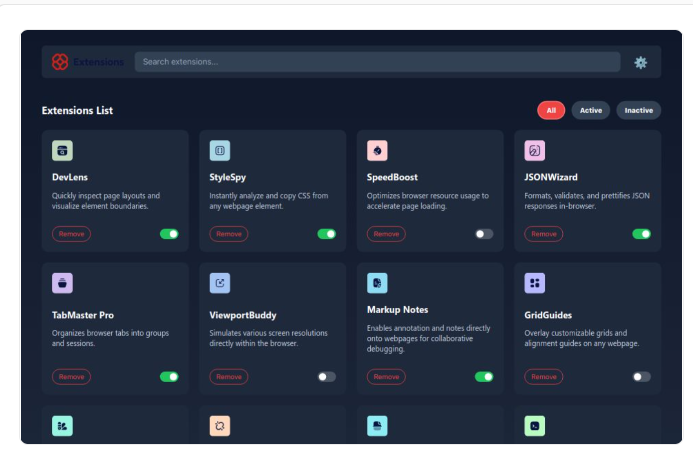693x463 pixels.
Task: Click the GridGuides extension icon
Action: coord(534,283)
